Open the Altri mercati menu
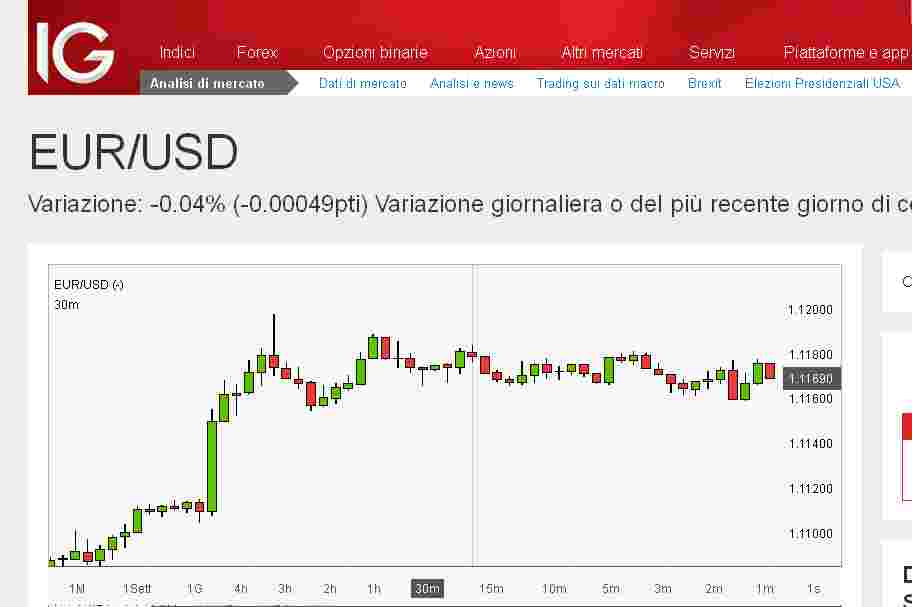The height and width of the screenshot is (607, 912). coord(602,52)
